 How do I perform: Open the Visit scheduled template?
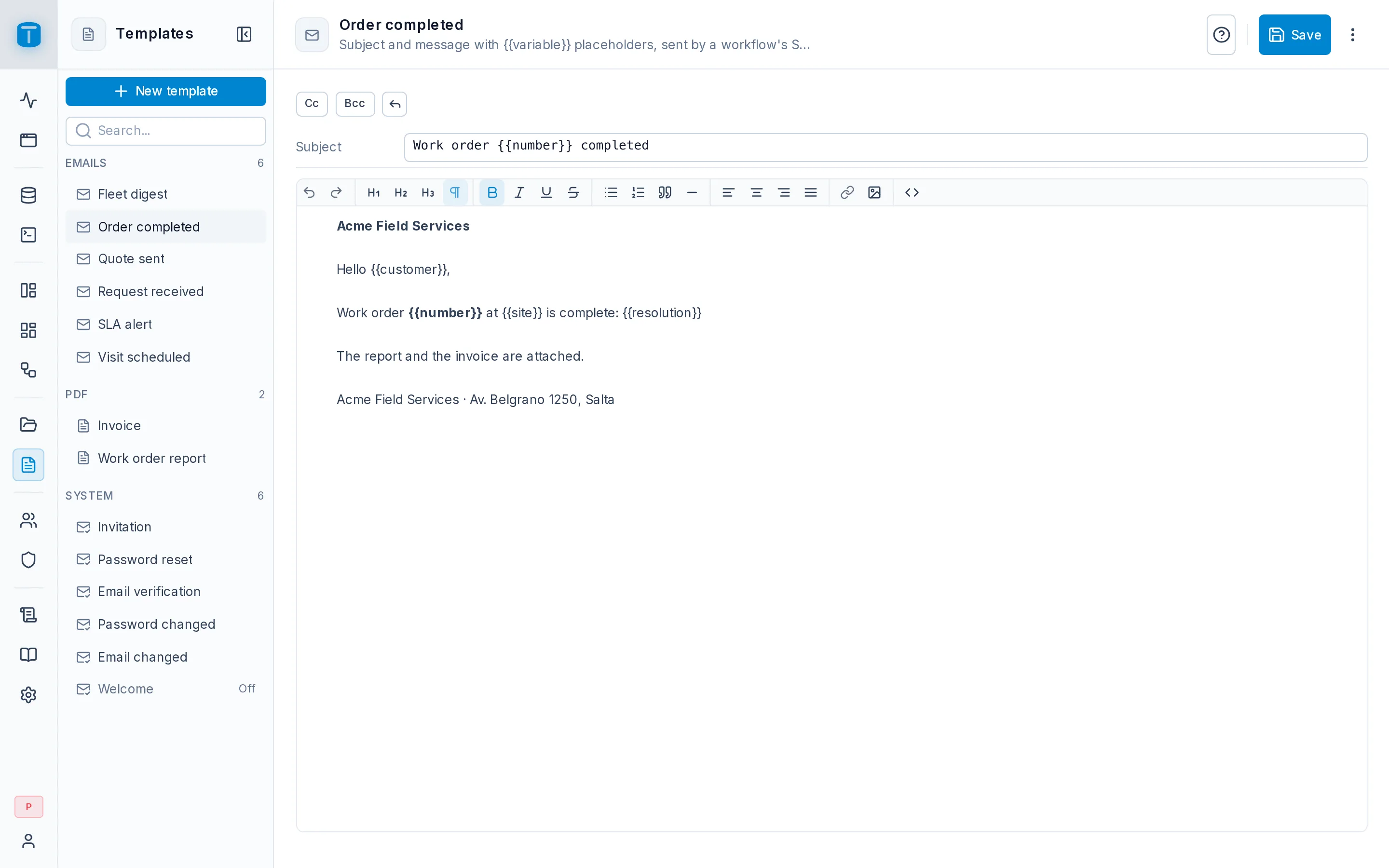(x=166, y=357)
